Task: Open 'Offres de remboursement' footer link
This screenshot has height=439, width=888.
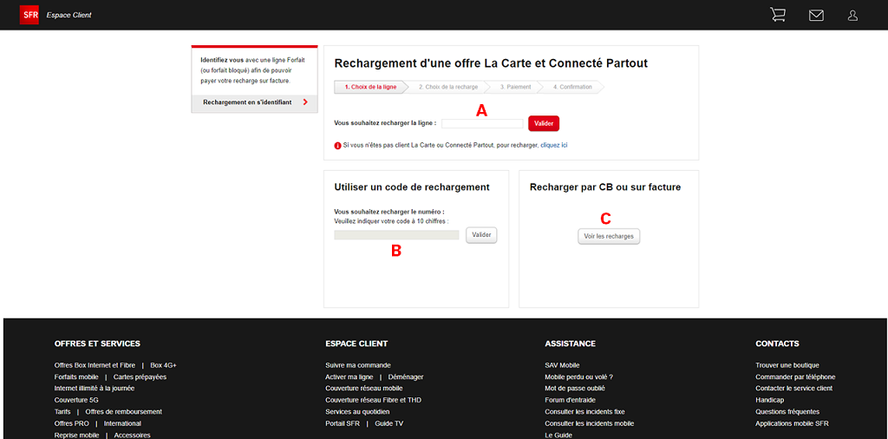Action: pyautogui.click(x=123, y=412)
